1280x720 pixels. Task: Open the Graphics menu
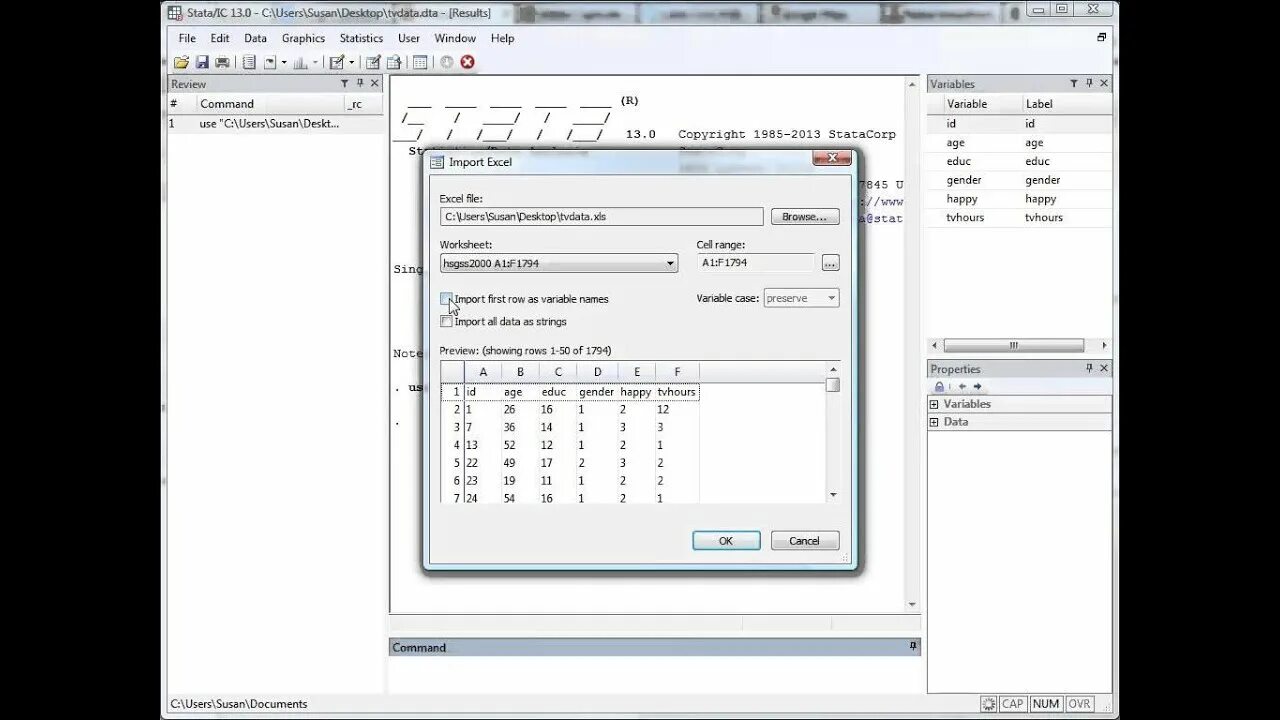pyautogui.click(x=303, y=38)
